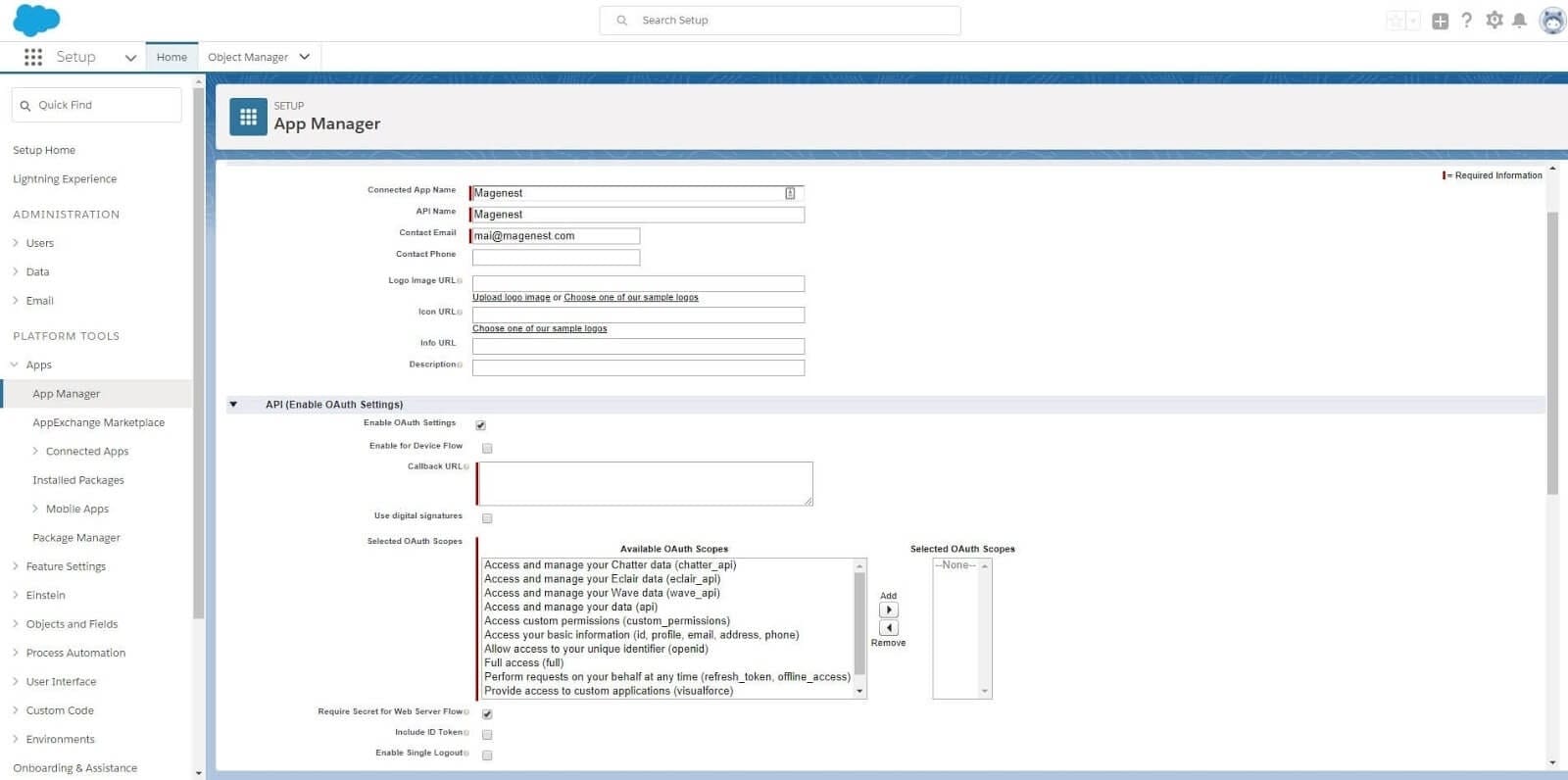The image size is (1568, 780).
Task: Open the setup gear icon
Action: pyautogui.click(x=1494, y=20)
